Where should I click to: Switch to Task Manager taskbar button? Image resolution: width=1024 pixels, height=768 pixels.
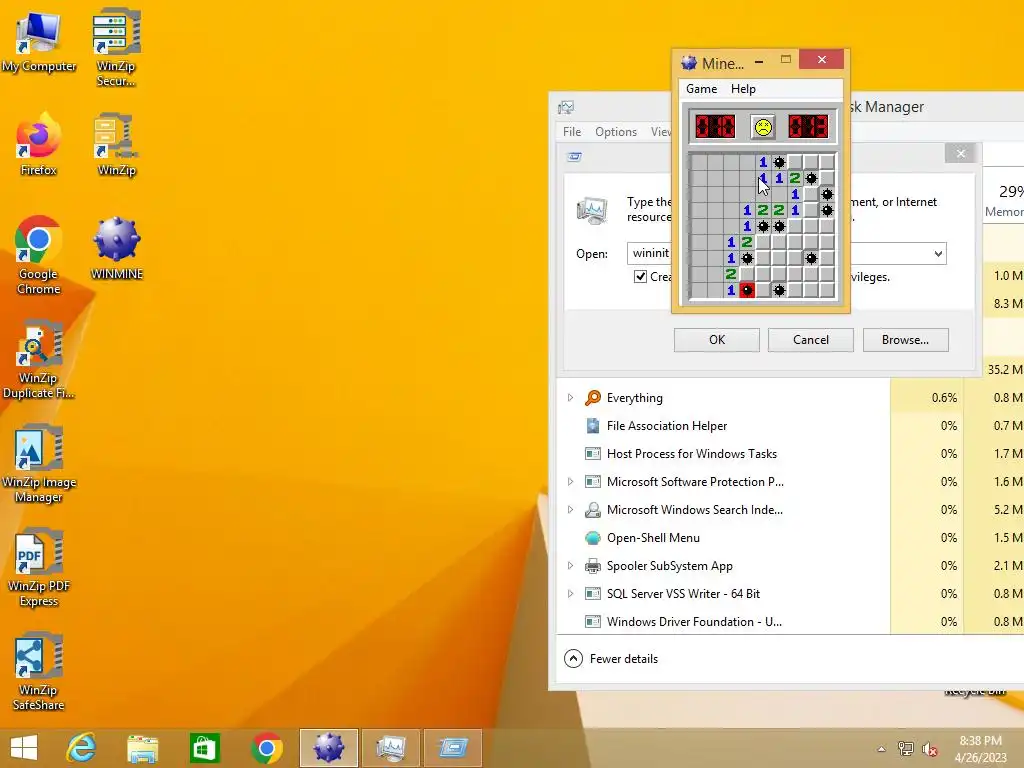tap(391, 748)
